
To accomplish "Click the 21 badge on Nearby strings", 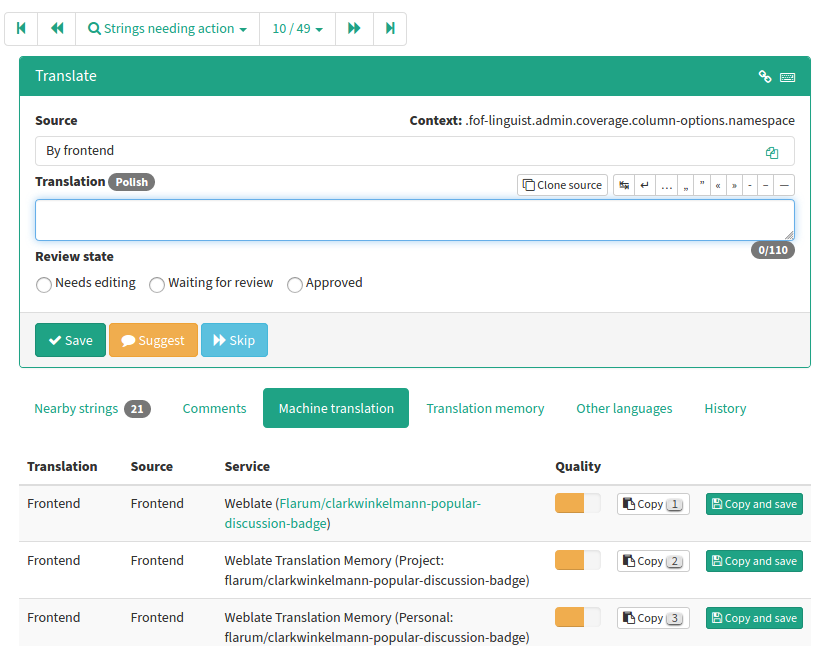I will [137, 409].
